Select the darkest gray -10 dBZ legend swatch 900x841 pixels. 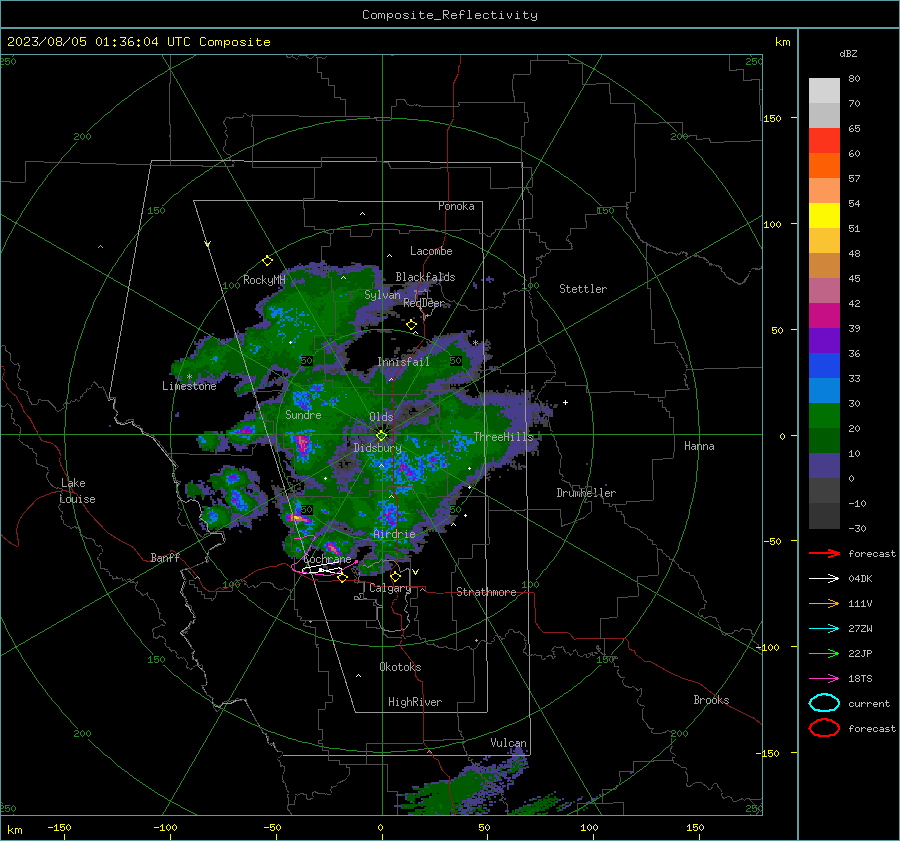(824, 516)
